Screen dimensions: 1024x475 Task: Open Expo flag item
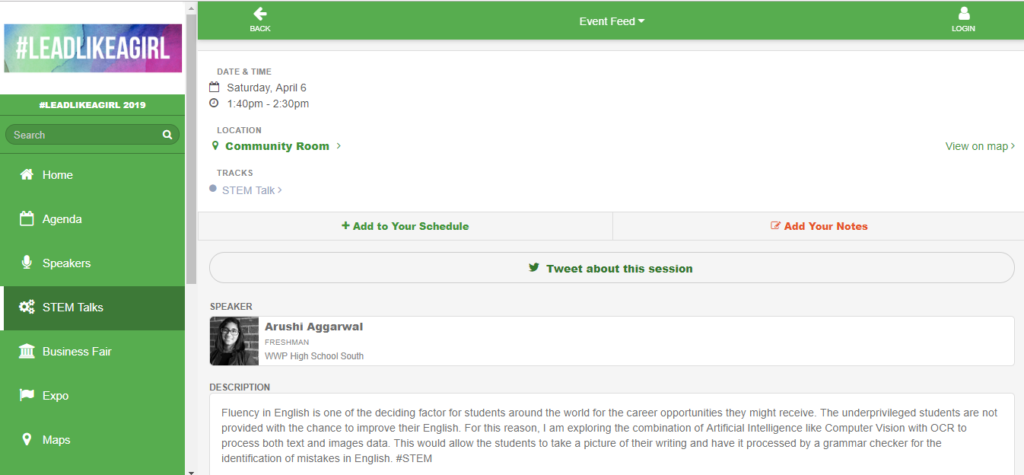point(93,396)
